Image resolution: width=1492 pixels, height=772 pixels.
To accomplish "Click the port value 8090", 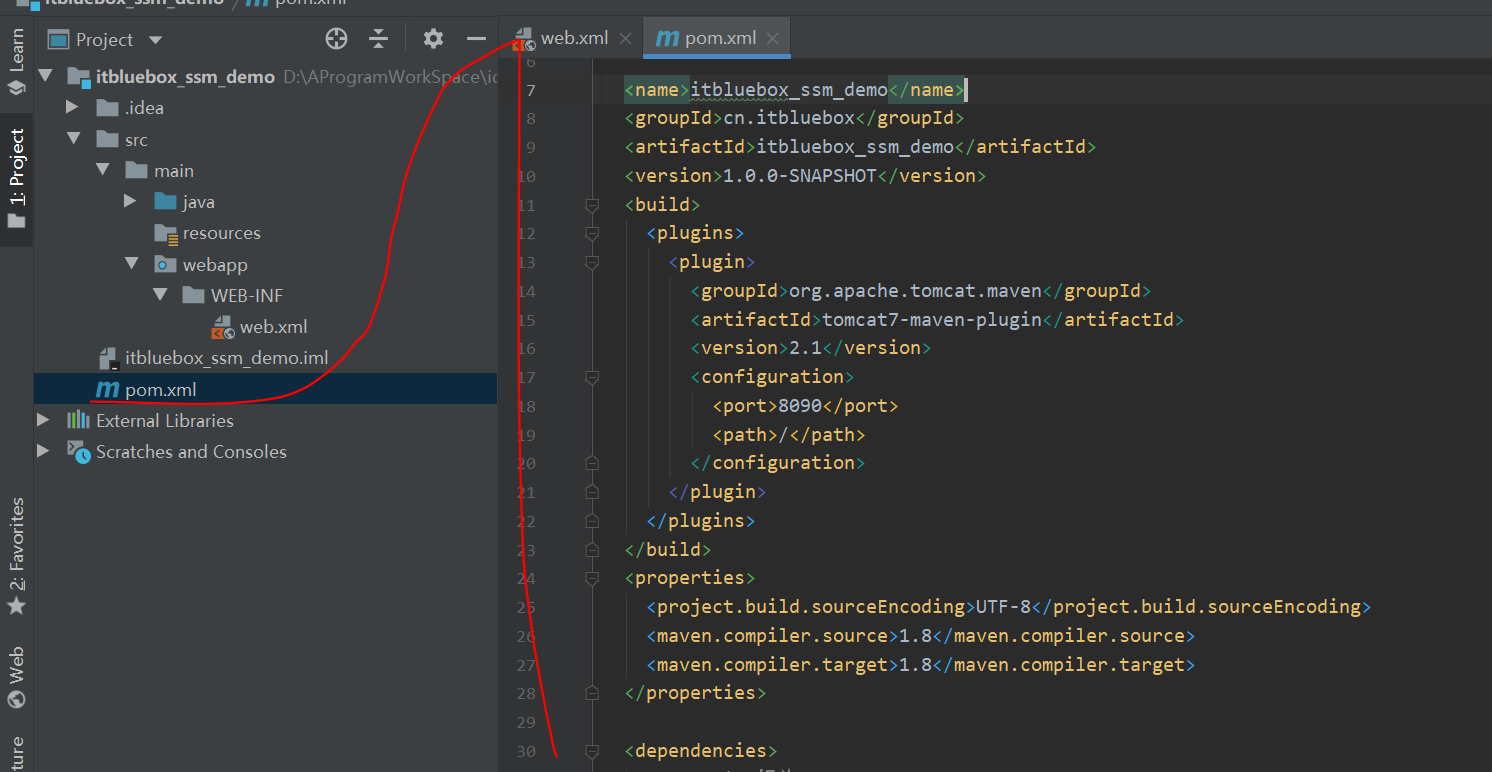I will point(800,406).
